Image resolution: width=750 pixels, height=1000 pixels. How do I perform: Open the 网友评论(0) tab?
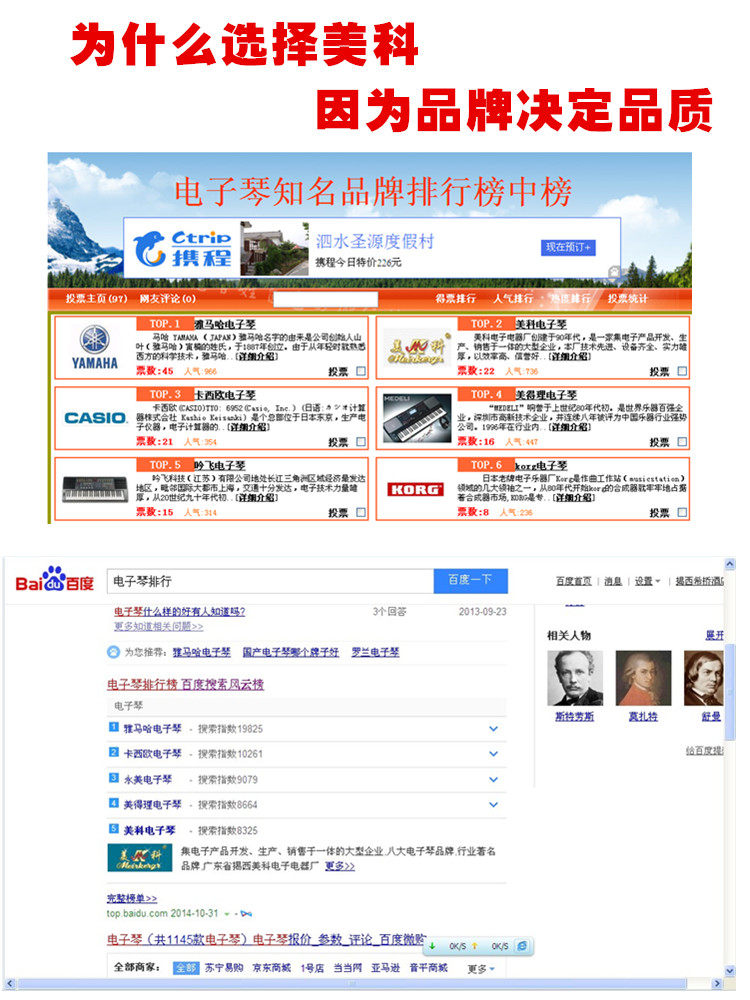coord(168,298)
